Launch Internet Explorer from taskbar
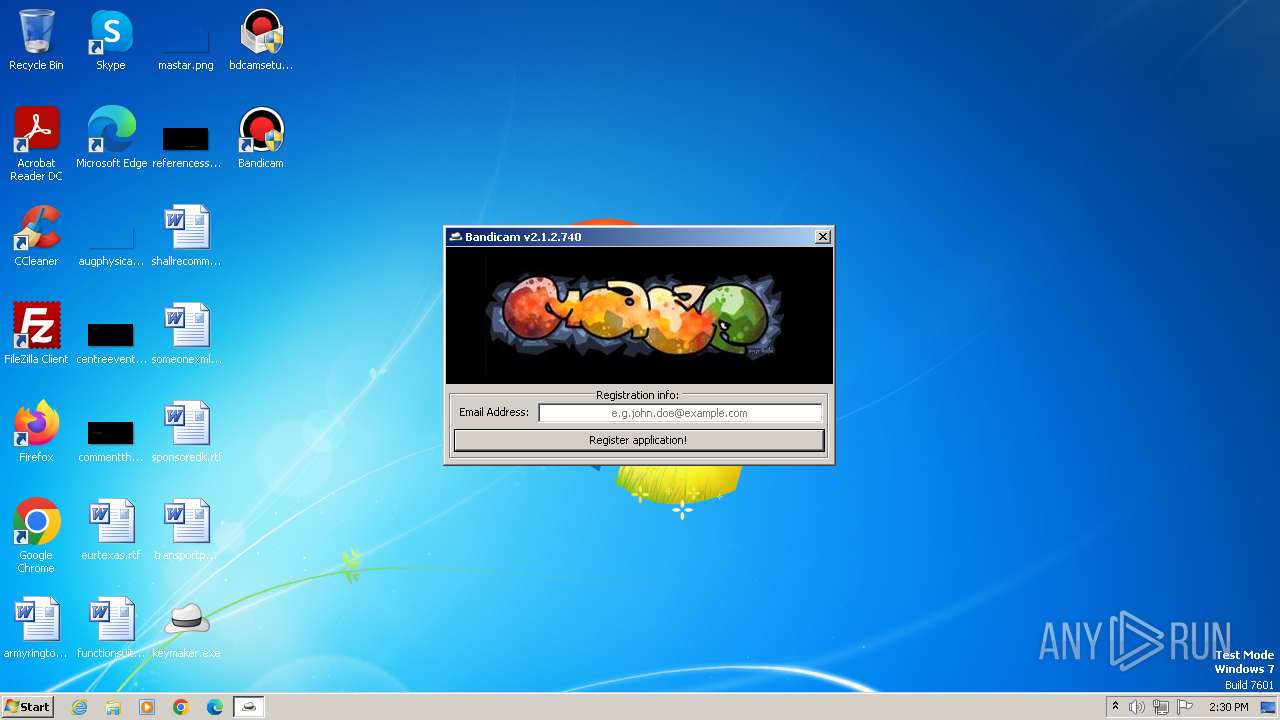This screenshot has width=1280, height=720. click(79, 707)
